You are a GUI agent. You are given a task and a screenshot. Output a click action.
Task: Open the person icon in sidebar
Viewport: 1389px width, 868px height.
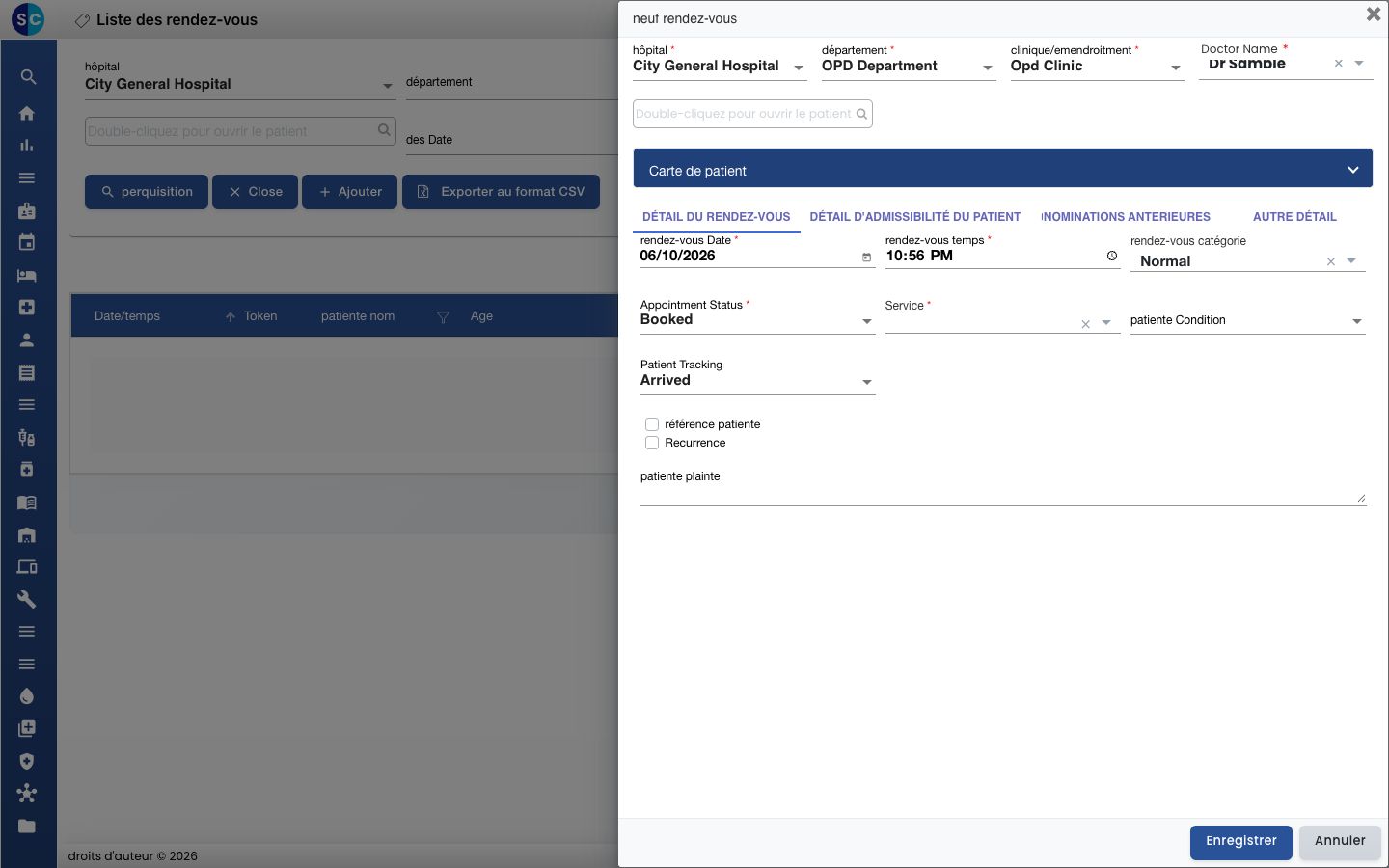tap(27, 339)
